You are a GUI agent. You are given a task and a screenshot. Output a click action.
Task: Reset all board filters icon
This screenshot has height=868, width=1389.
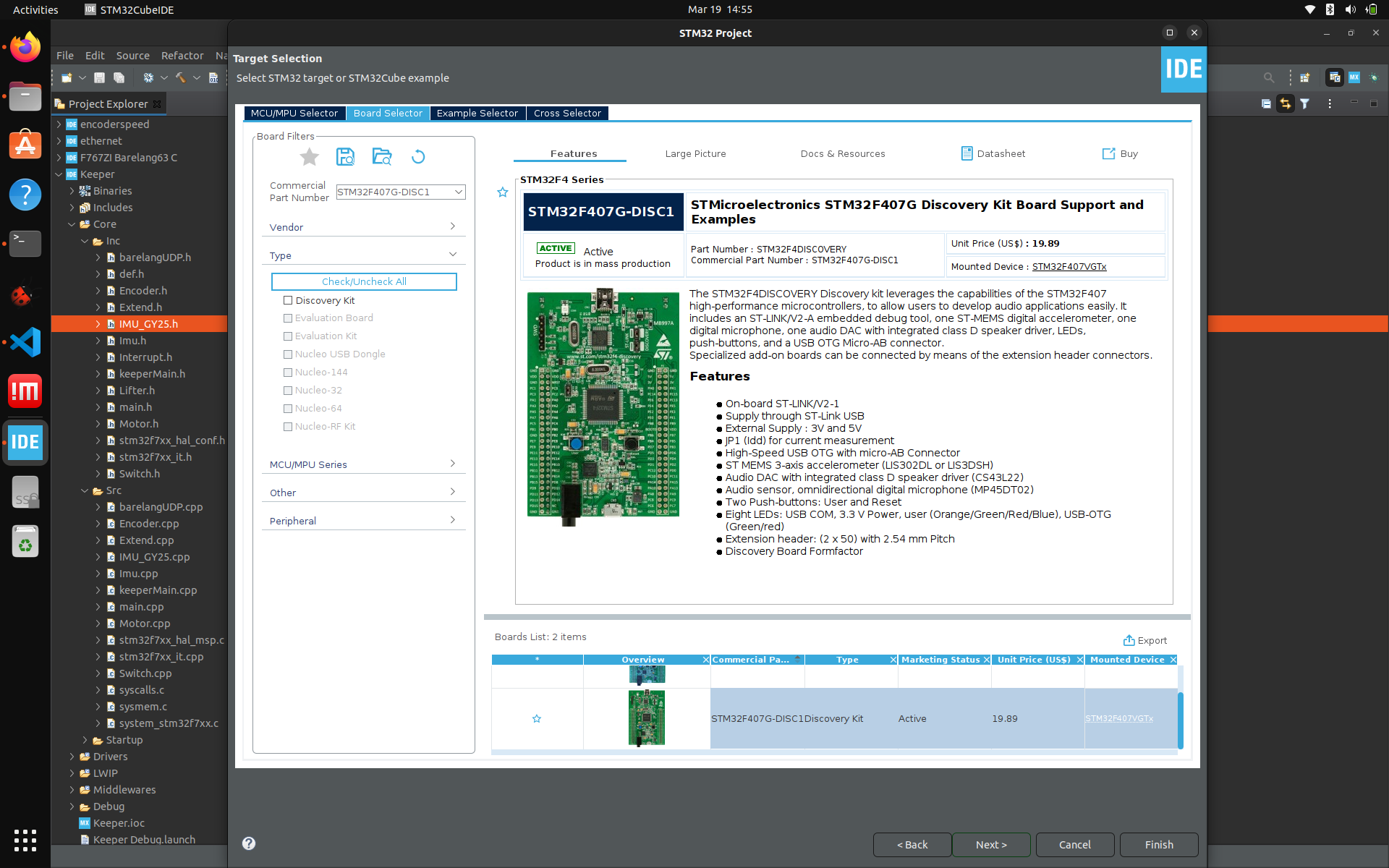[x=418, y=156]
